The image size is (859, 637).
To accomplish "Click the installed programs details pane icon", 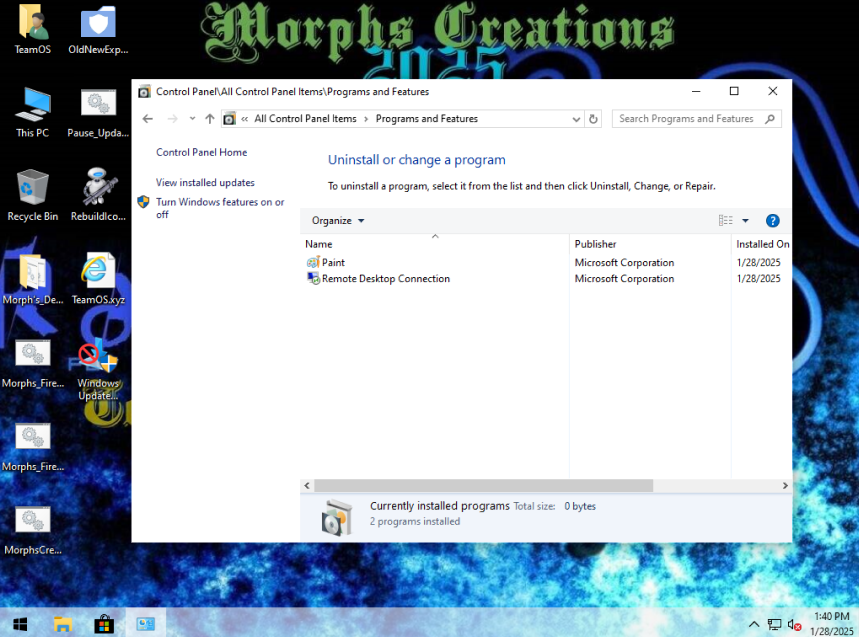I will pyautogui.click(x=336, y=518).
